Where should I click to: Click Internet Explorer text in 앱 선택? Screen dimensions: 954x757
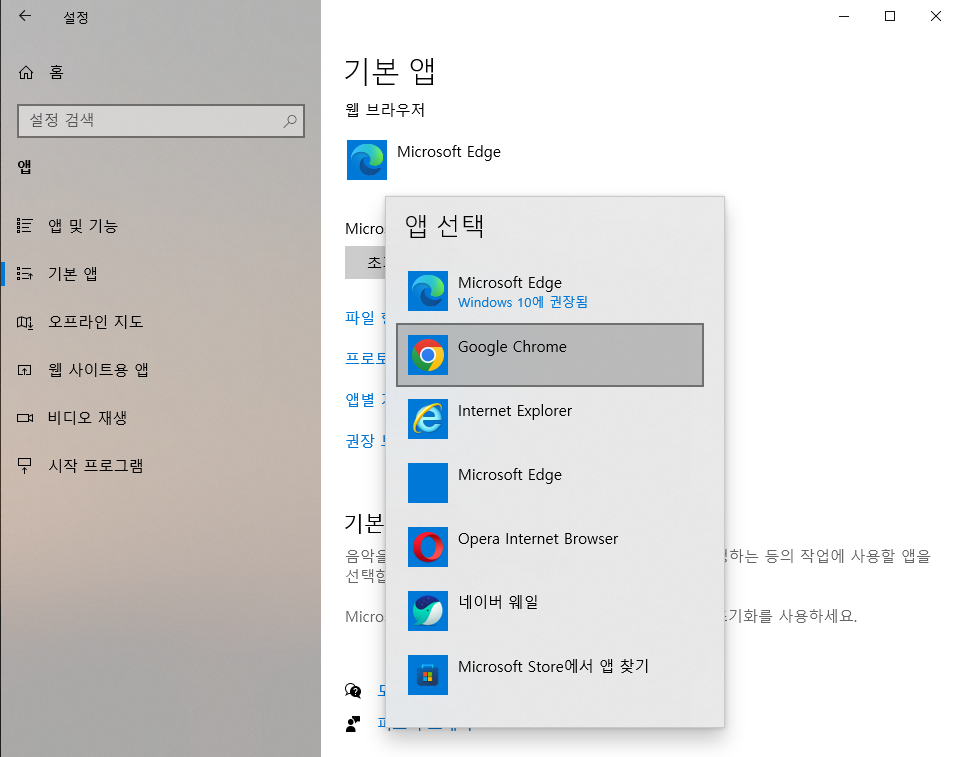[x=515, y=411]
